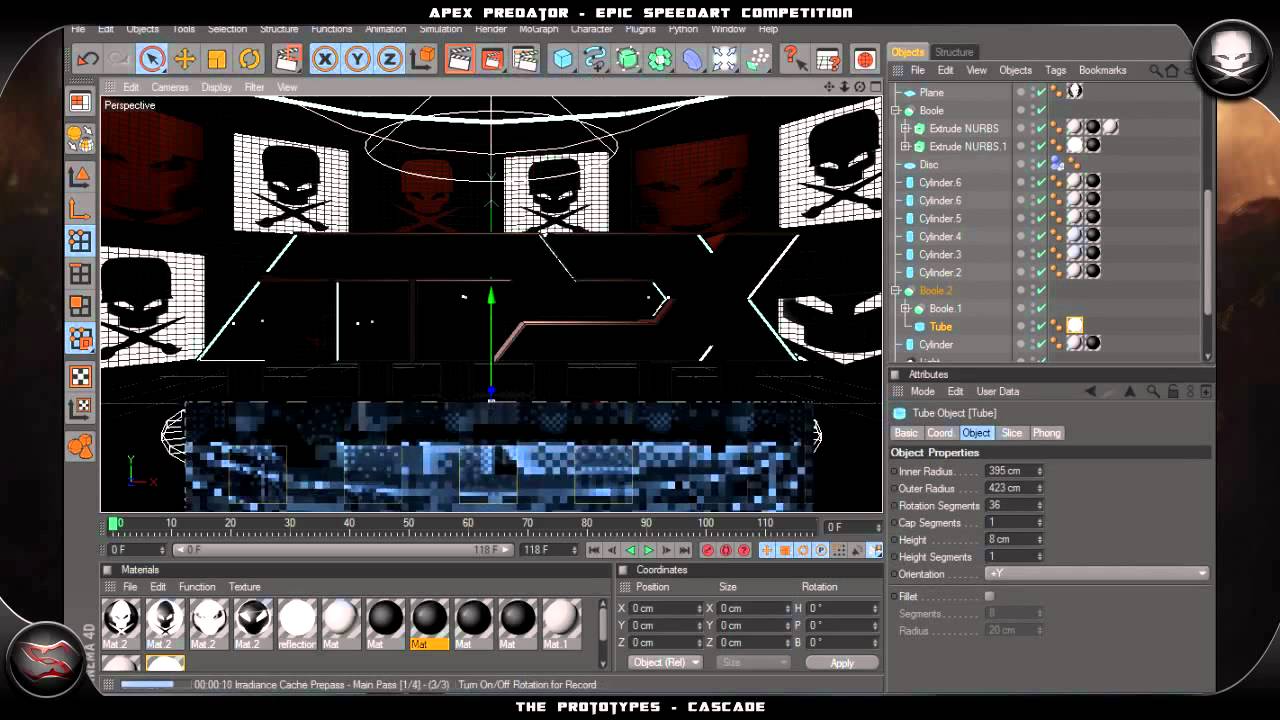Click red record keyframe button
The image size is (1280, 720).
click(x=708, y=550)
